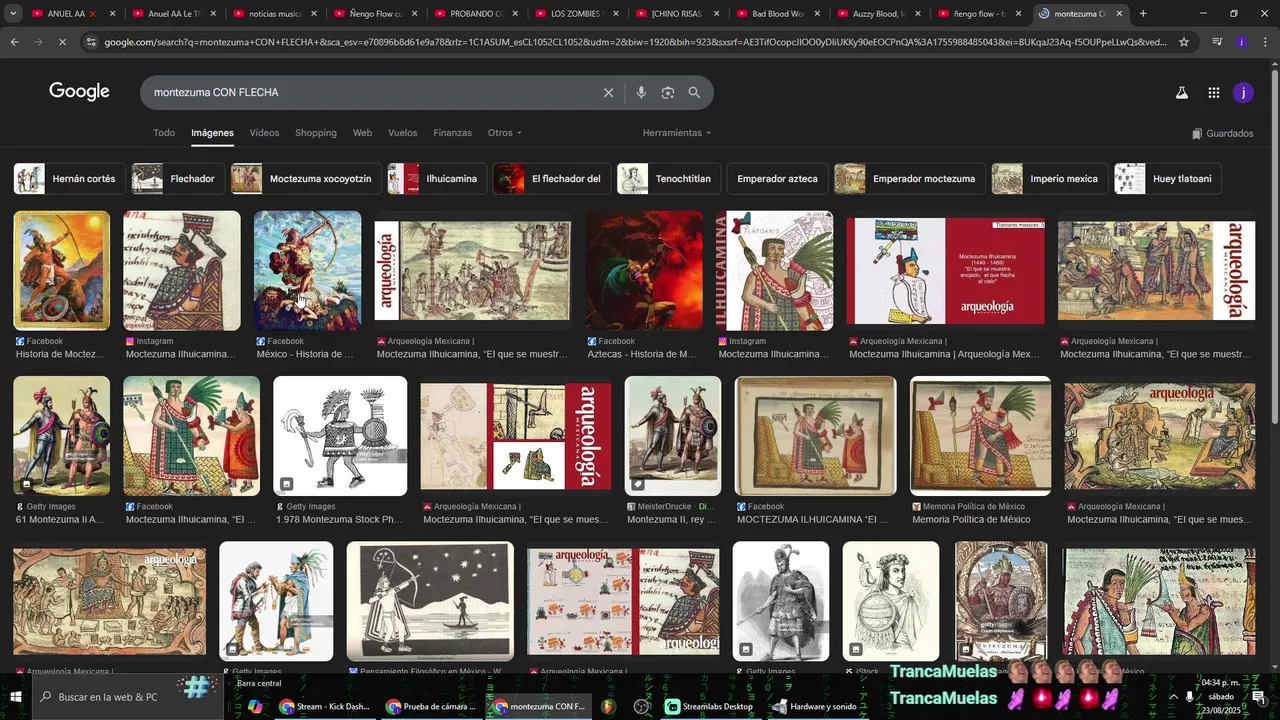
Task: Filter by Huey tlatoani chip
Action: point(1168,179)
